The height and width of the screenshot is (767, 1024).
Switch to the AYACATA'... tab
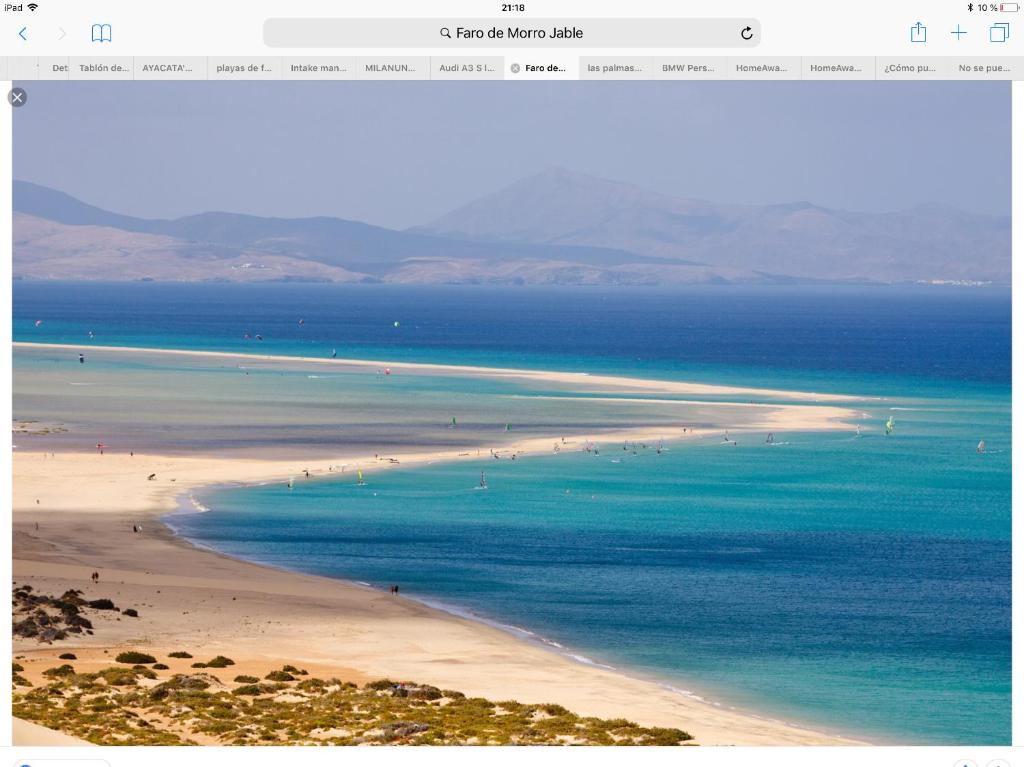[167, 68]
